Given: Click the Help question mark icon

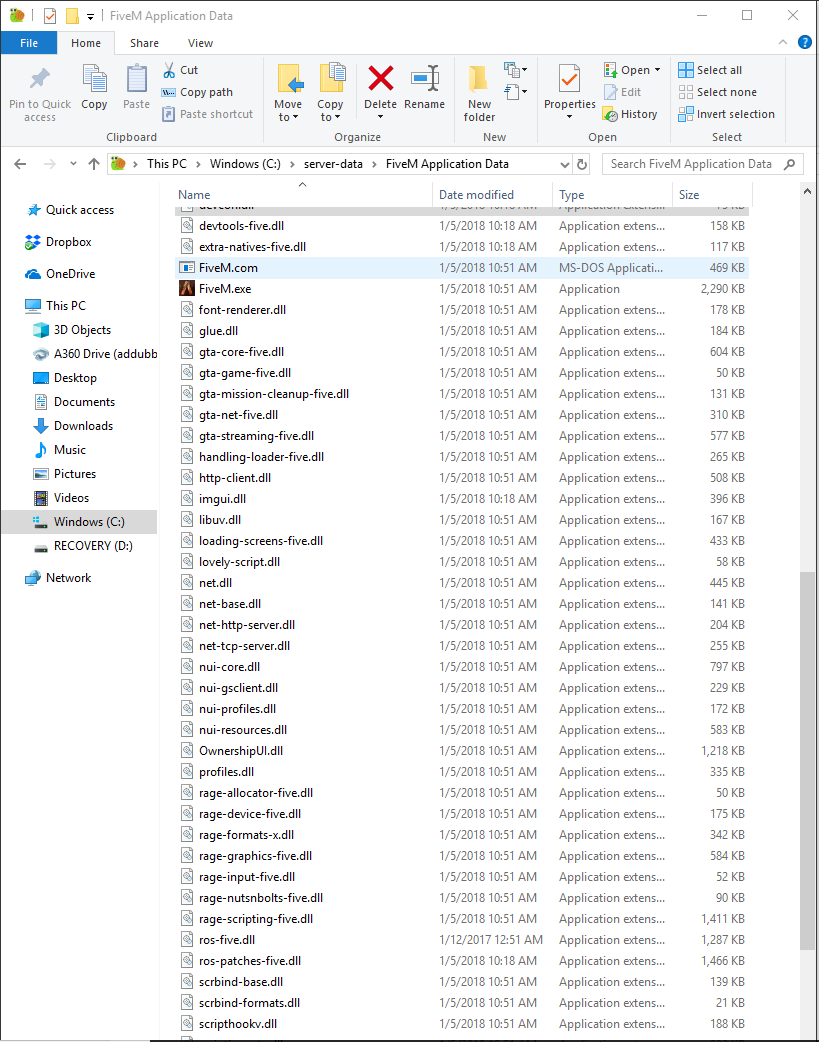Looking at the screenshot, I should click(x=804, y=42).
